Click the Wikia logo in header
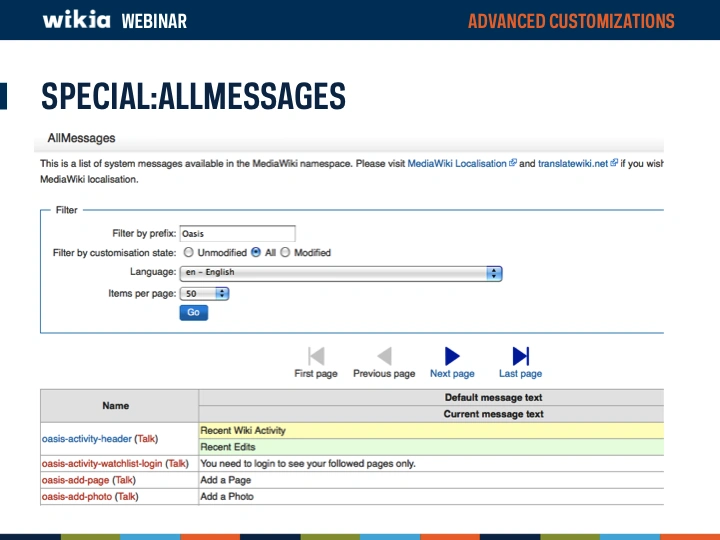Viewport: 720px width, 540px height. click(76, 20)
